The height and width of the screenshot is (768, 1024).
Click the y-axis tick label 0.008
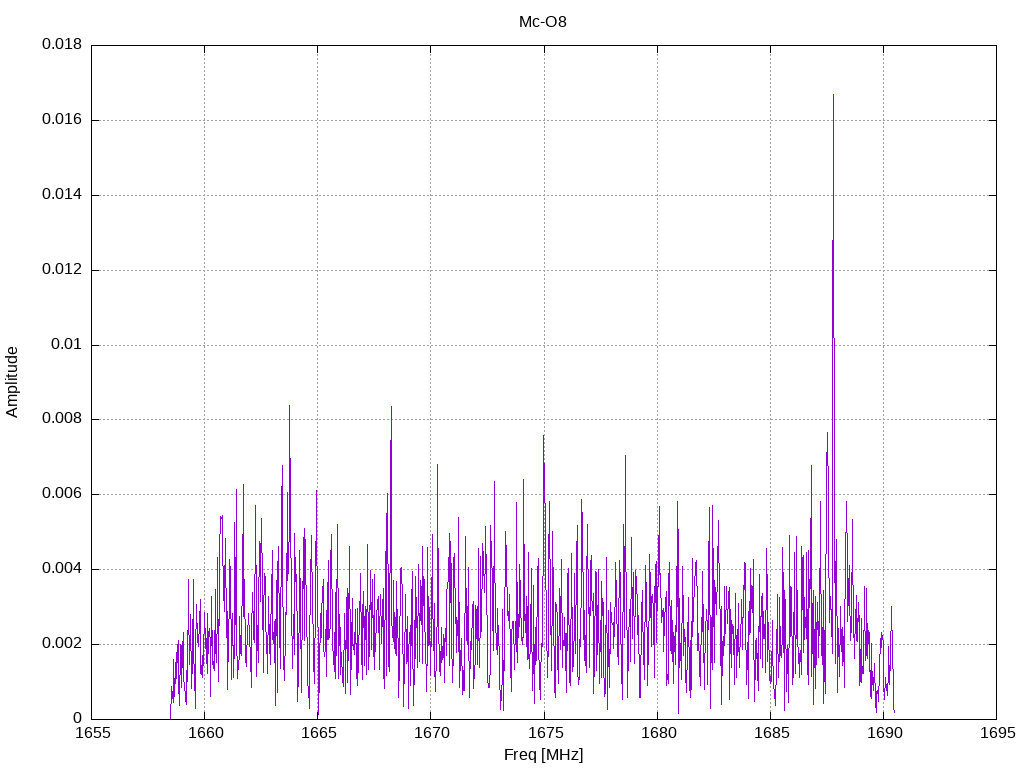tap(62, 419)
